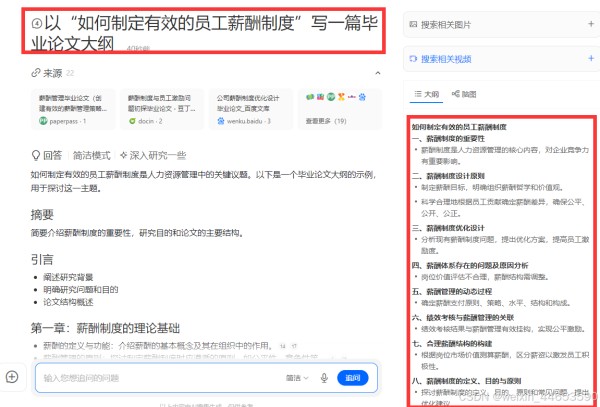Click outline heading 一、薪酬制度的重要性

[448, 138]
